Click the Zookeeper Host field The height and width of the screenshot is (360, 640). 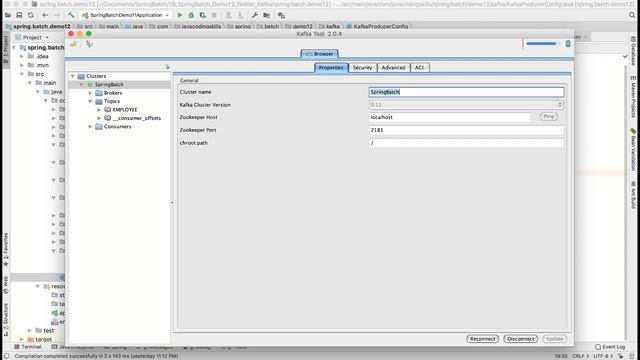pyautogui.click(x=449, y=117)
